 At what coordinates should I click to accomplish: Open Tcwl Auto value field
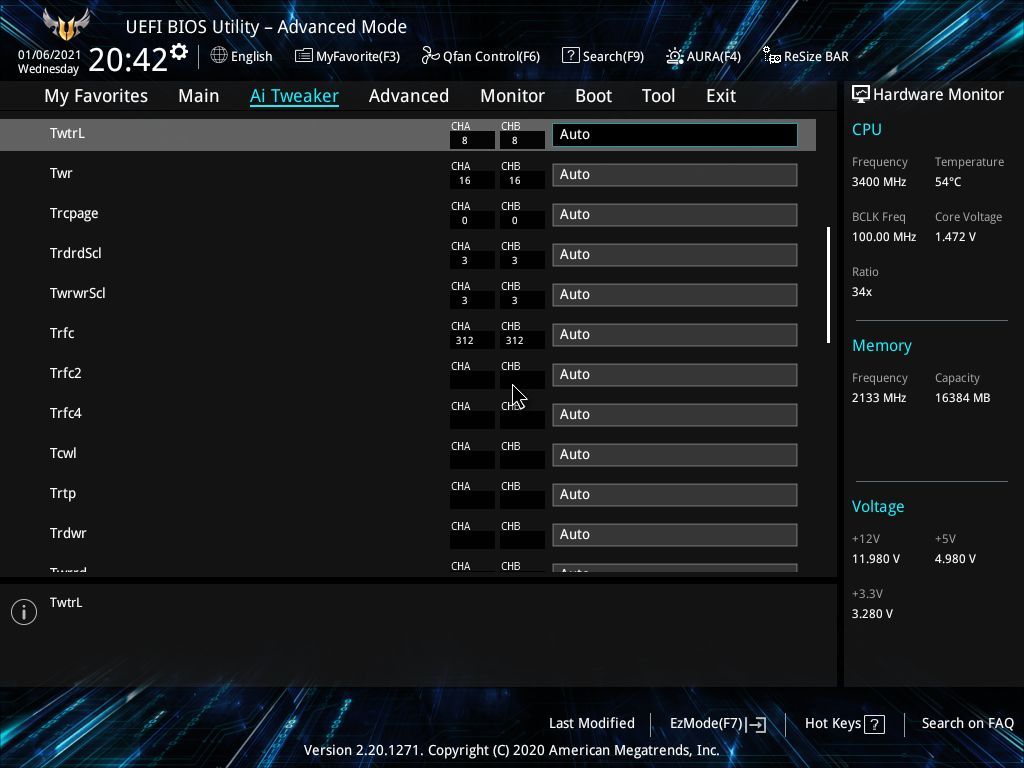pyautogui.click(x=675, y=455)
